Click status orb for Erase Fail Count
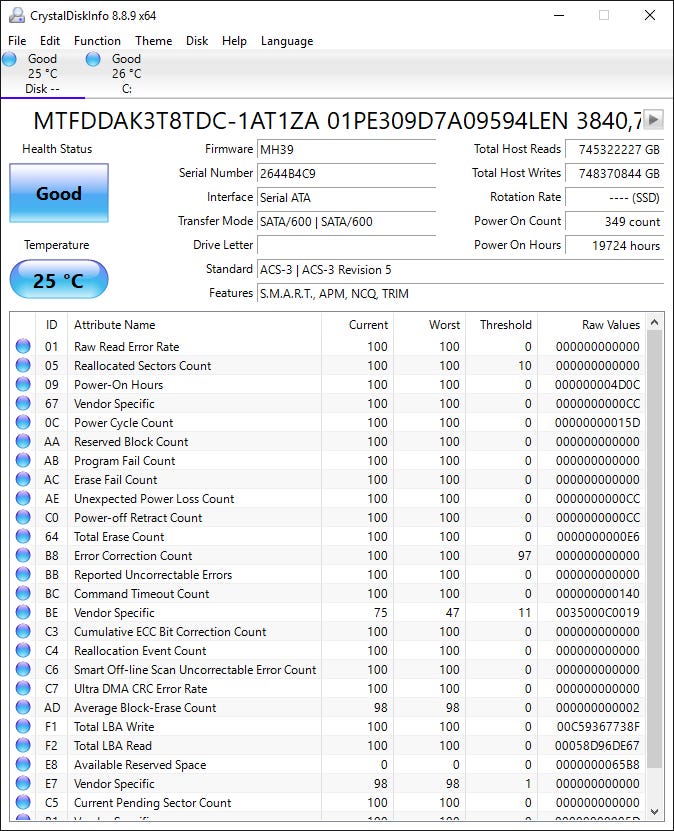The width and height of the screenshot is (674, 831). coord(23,479)
